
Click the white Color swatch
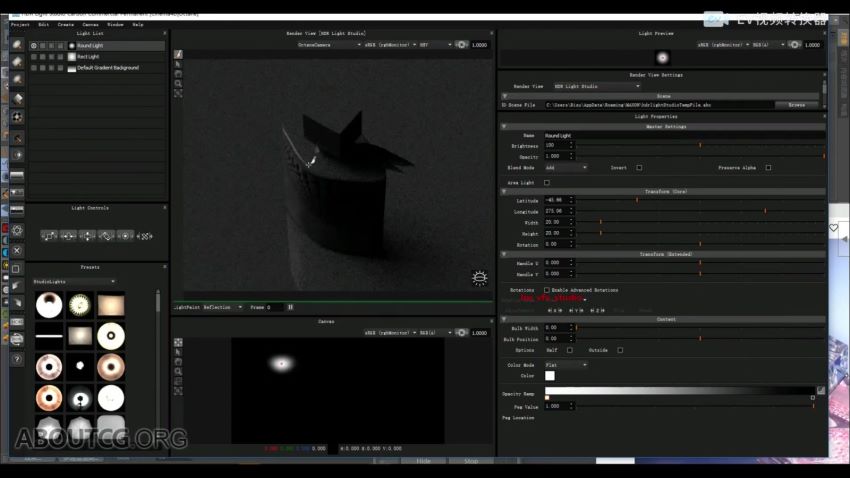coord(550,376)
